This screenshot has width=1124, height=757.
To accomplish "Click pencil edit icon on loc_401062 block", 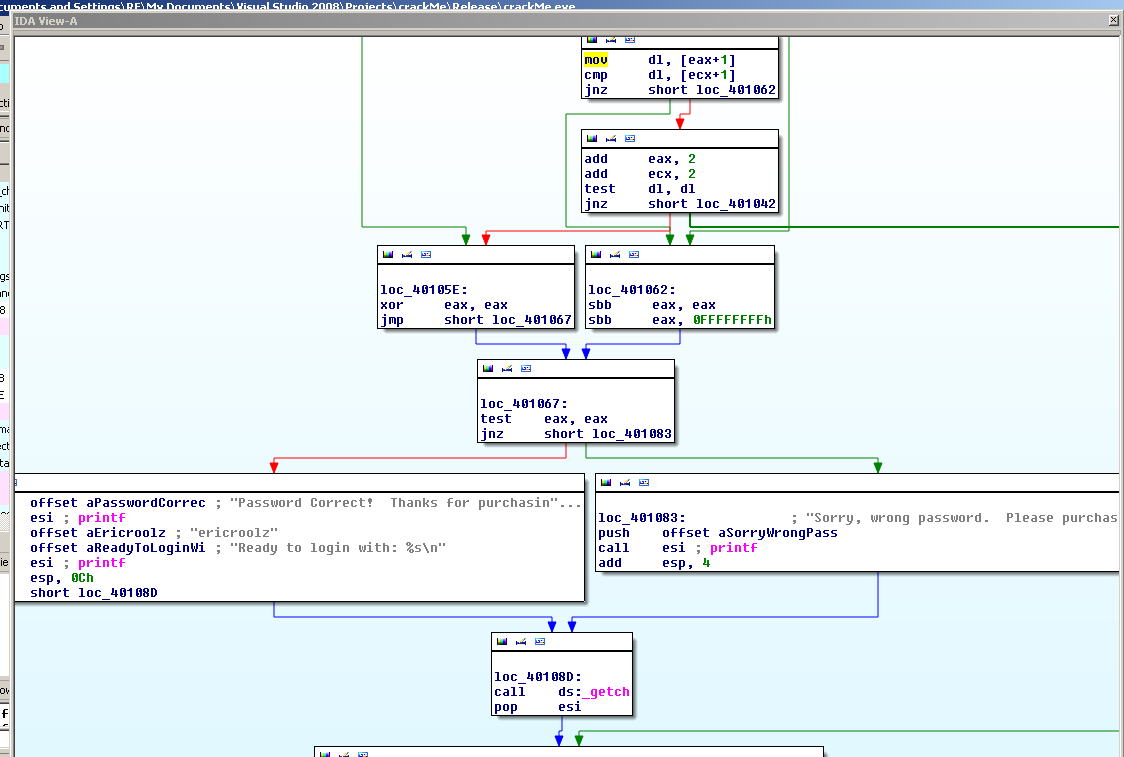I will [614, 254].
